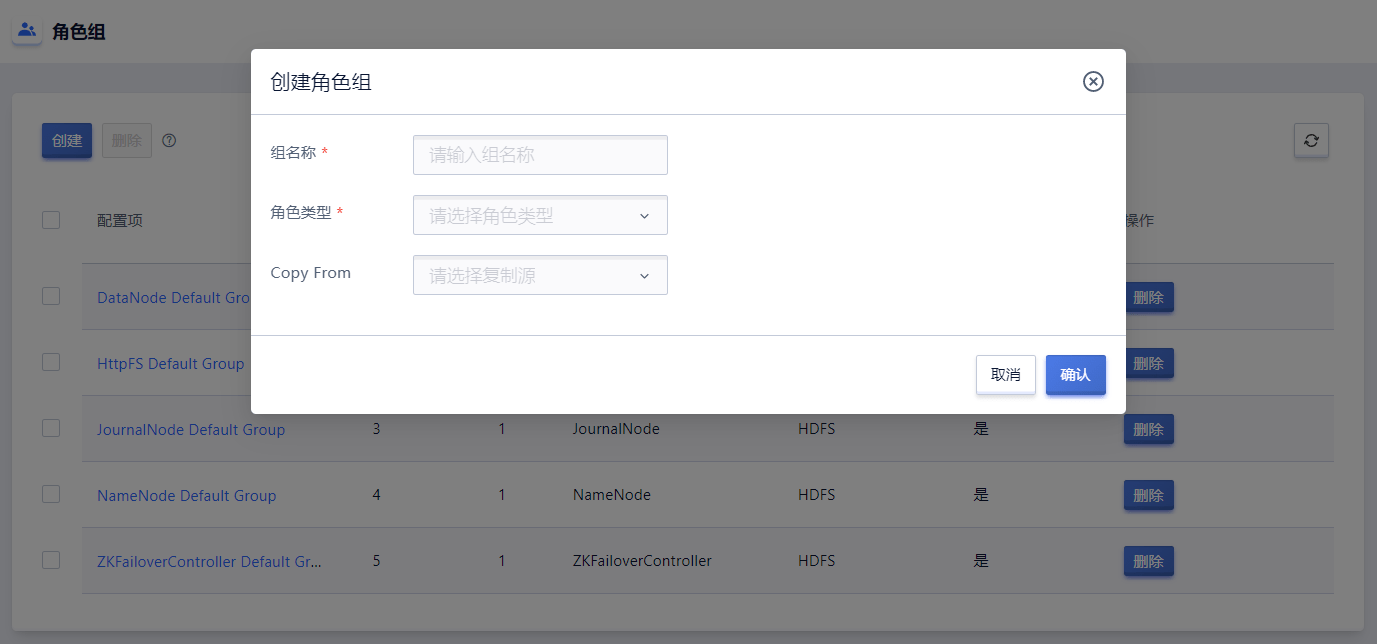
Task: Check the HttpFS Default Group row checkbox
Action: 51,362
